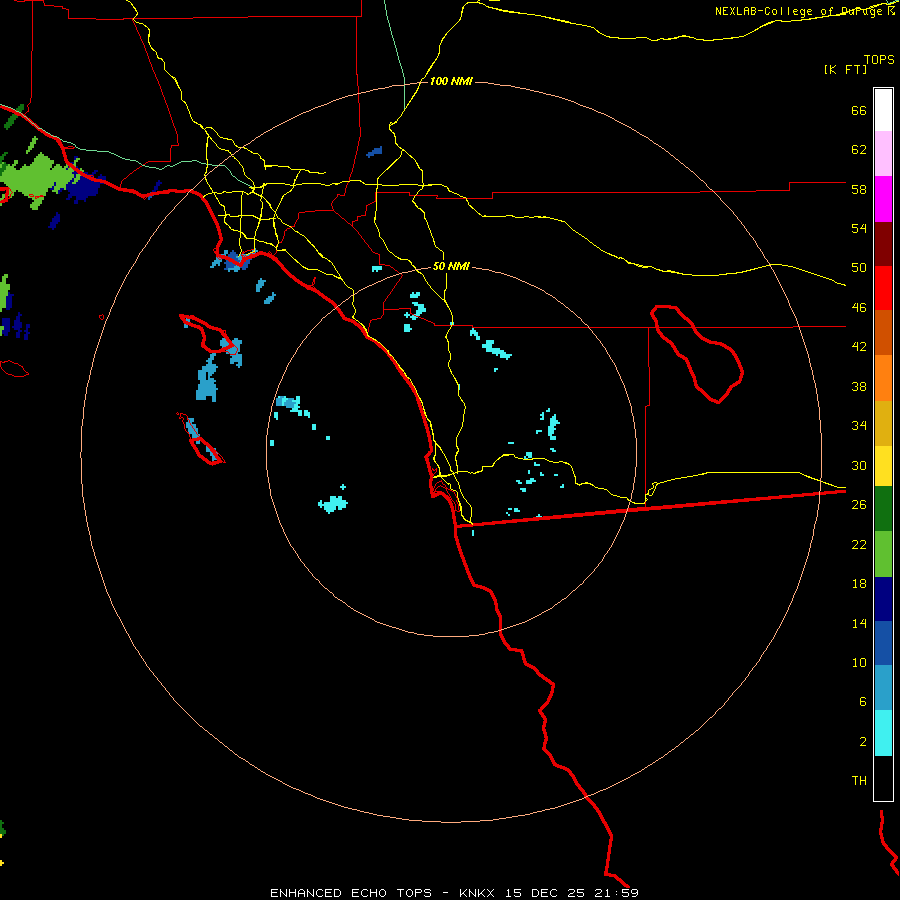This screenshot has width=900, height=900.
Task: Click the dark green scale swatch
Action: coord(883,509)
